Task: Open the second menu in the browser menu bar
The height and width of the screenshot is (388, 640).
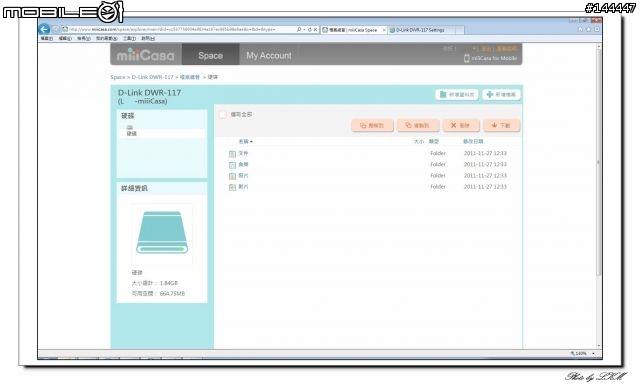Action: [65, 38]
